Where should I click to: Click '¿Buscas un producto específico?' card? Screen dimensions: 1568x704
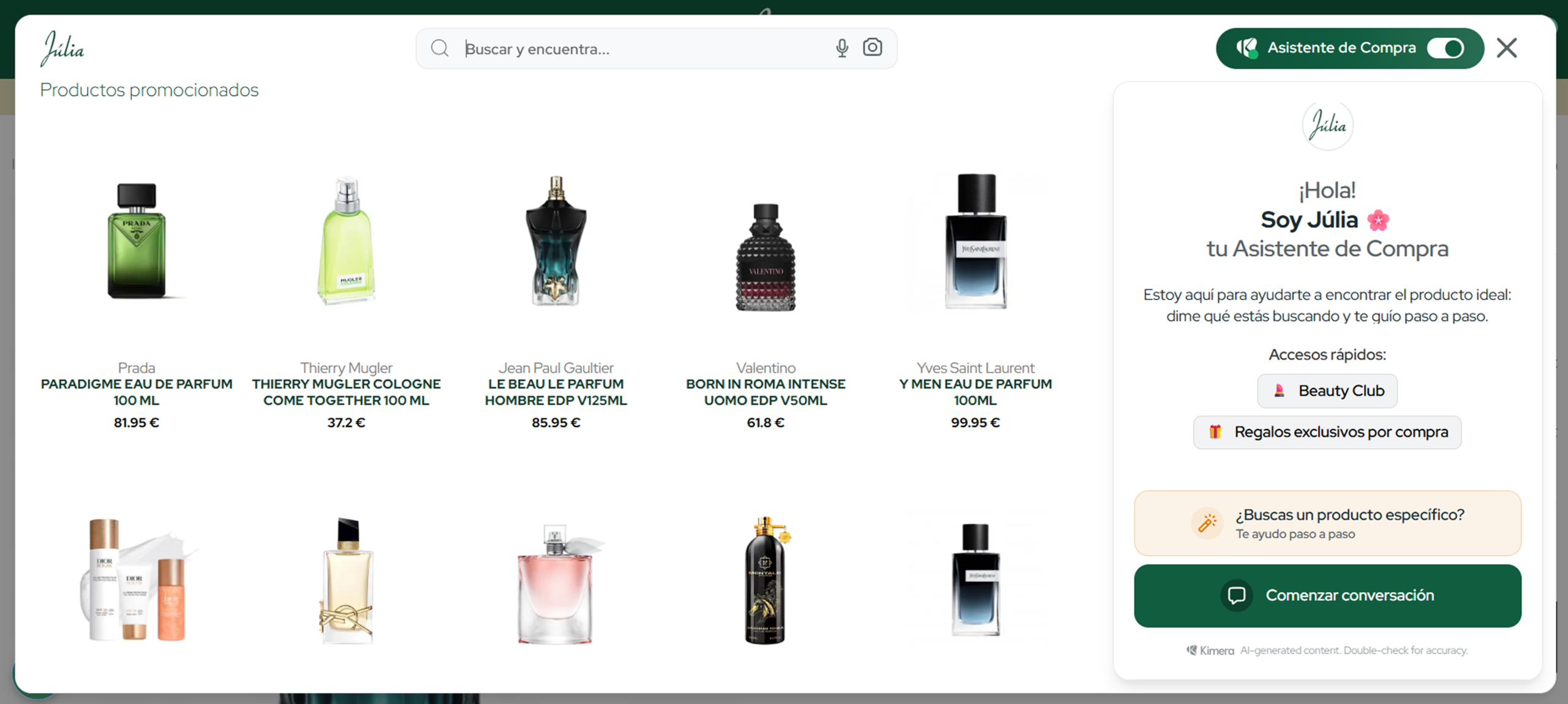(x=1327, y=523)
